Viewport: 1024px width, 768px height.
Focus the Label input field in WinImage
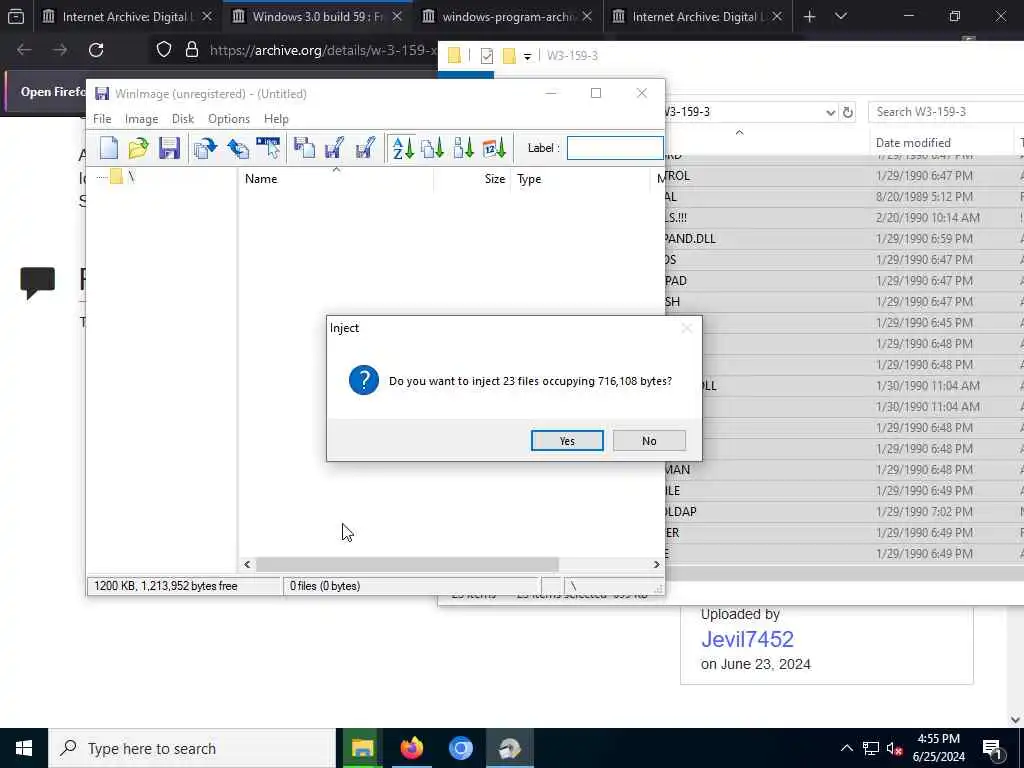[x=615, y=148]
